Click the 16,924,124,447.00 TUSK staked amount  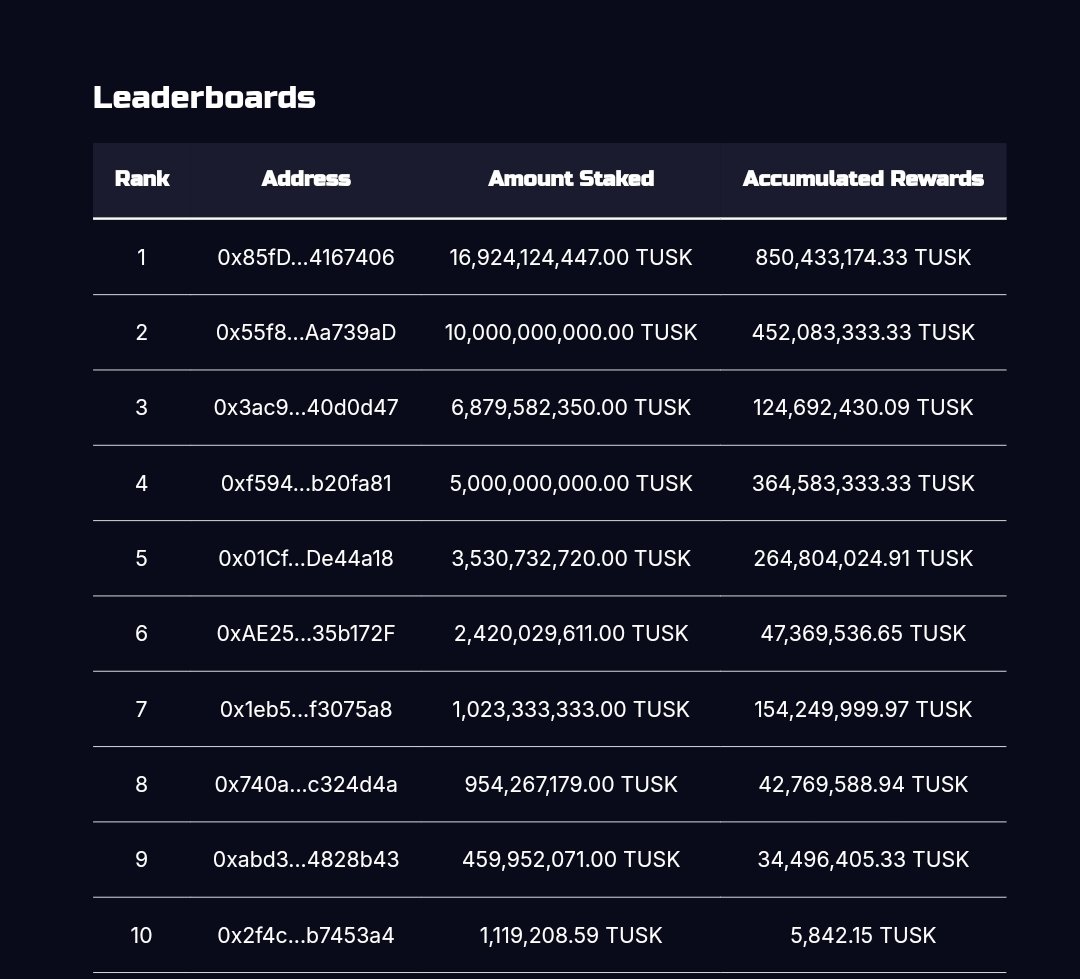[x=571, y=258]
